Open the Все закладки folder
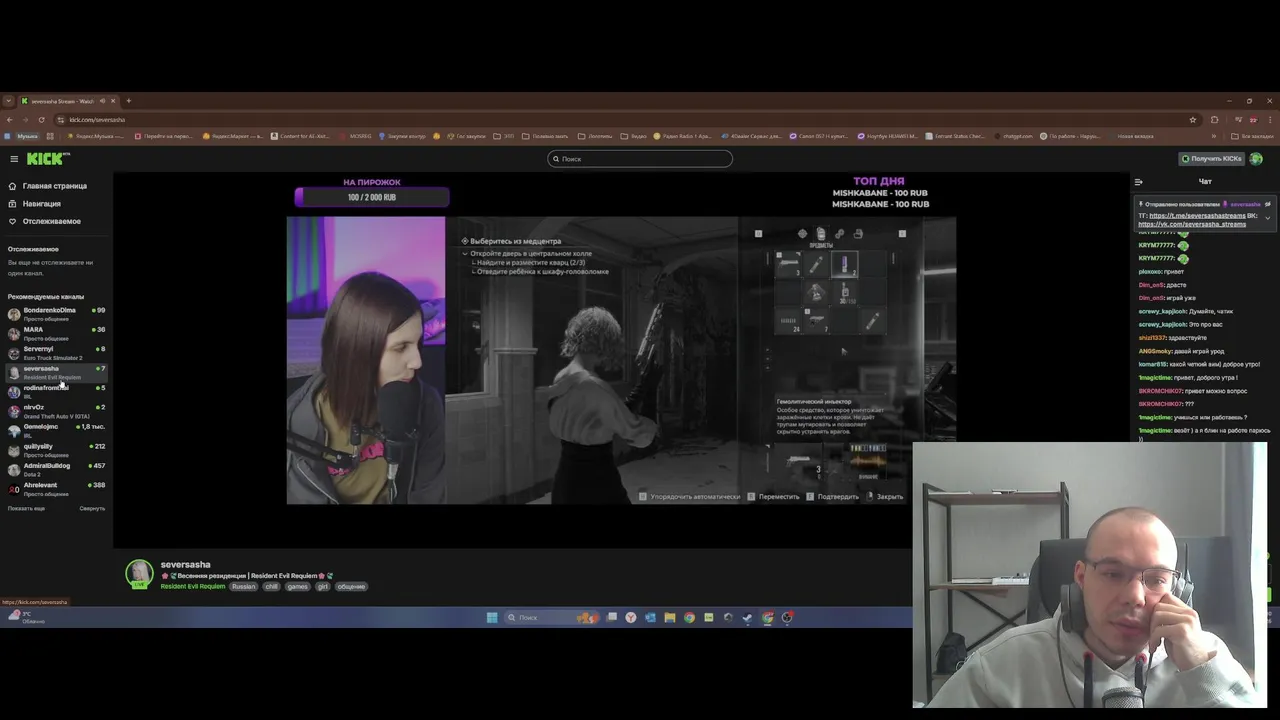Viewport: 1280px width, 720px height. (1253, 136)
